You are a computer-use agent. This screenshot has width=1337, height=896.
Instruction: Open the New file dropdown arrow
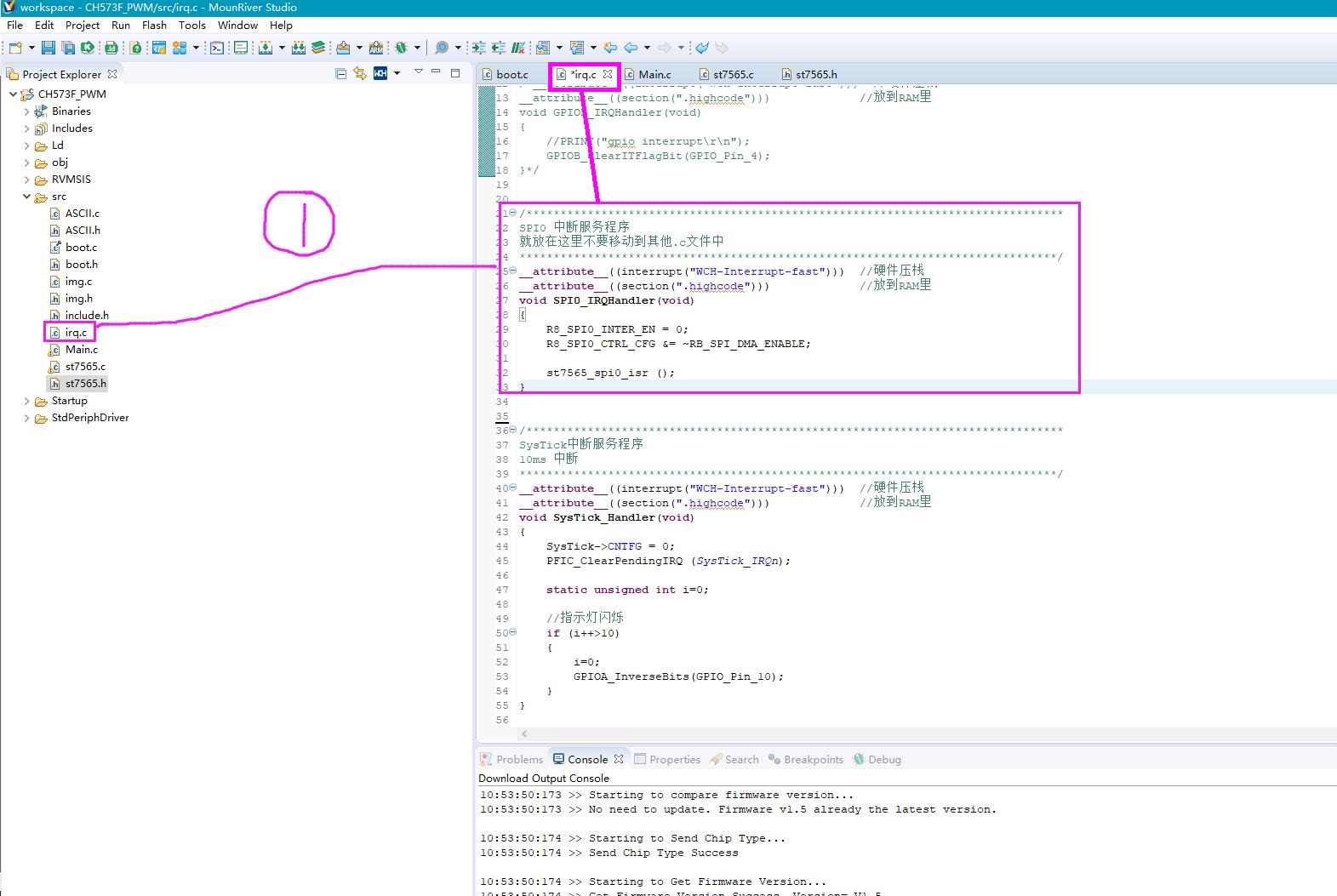tap(31, 48)
